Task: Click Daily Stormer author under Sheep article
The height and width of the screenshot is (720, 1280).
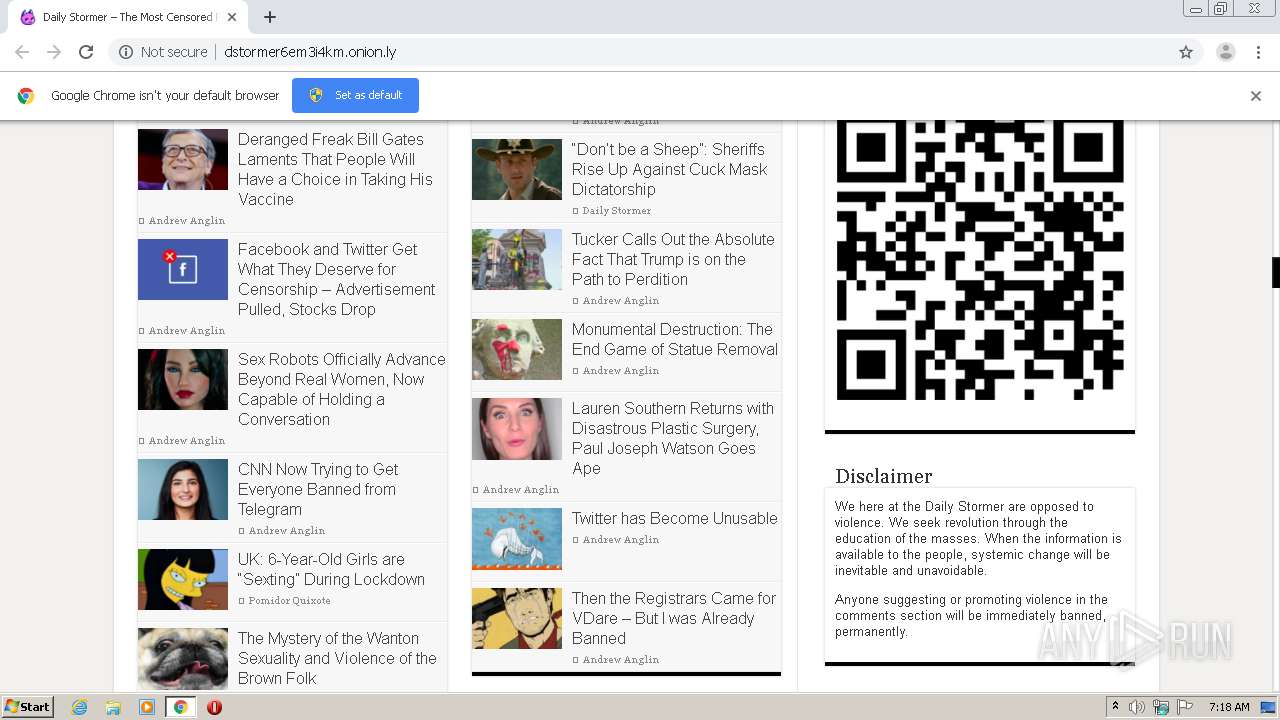Action: point(616,210)
